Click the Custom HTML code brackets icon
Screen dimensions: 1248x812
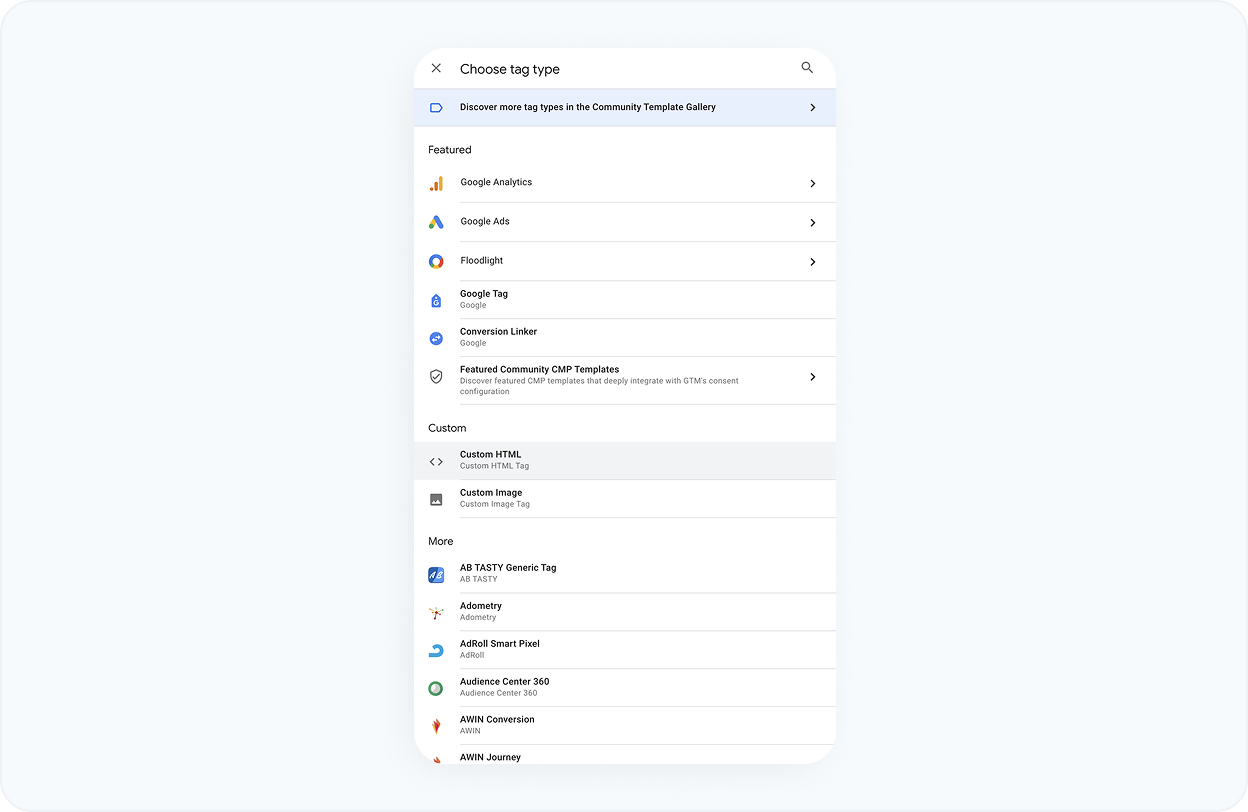(436, 461)
